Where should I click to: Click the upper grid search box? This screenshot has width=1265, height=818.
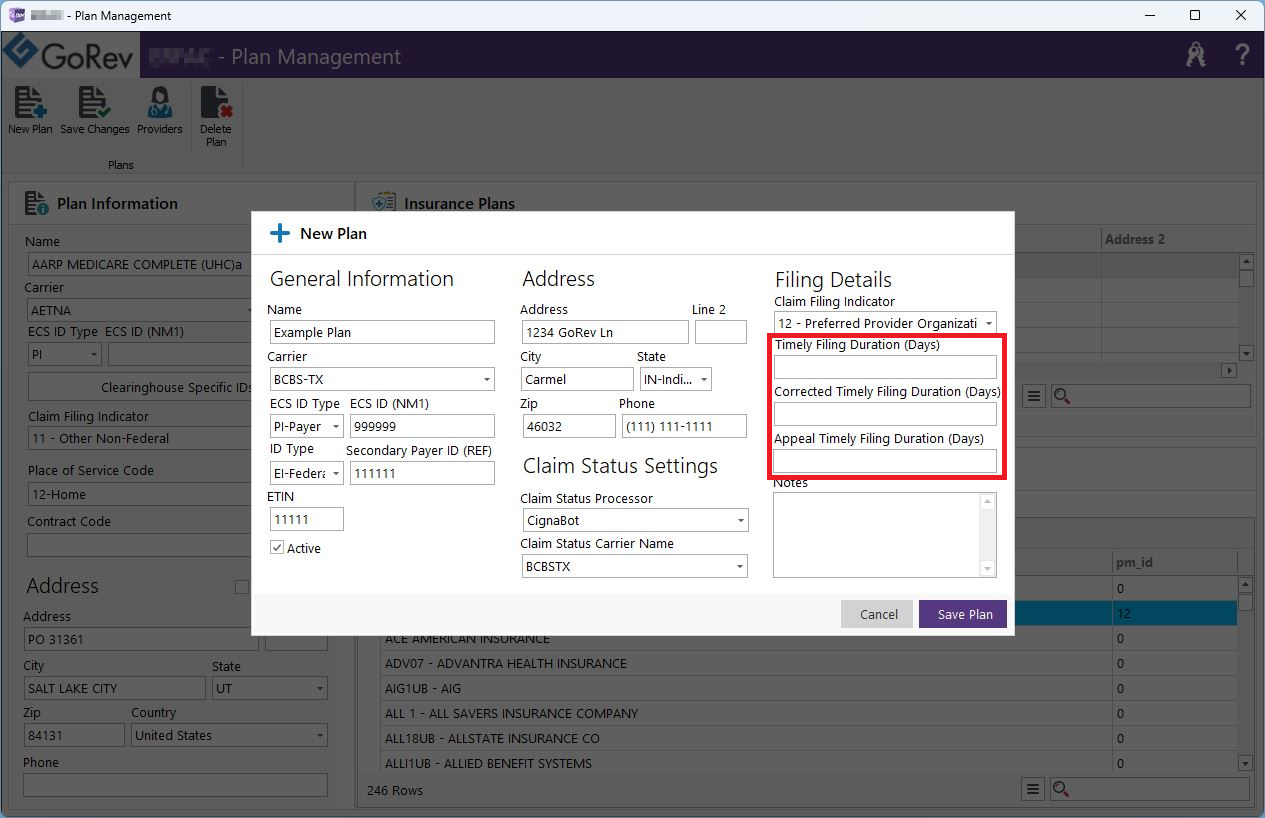point(1150,397)
